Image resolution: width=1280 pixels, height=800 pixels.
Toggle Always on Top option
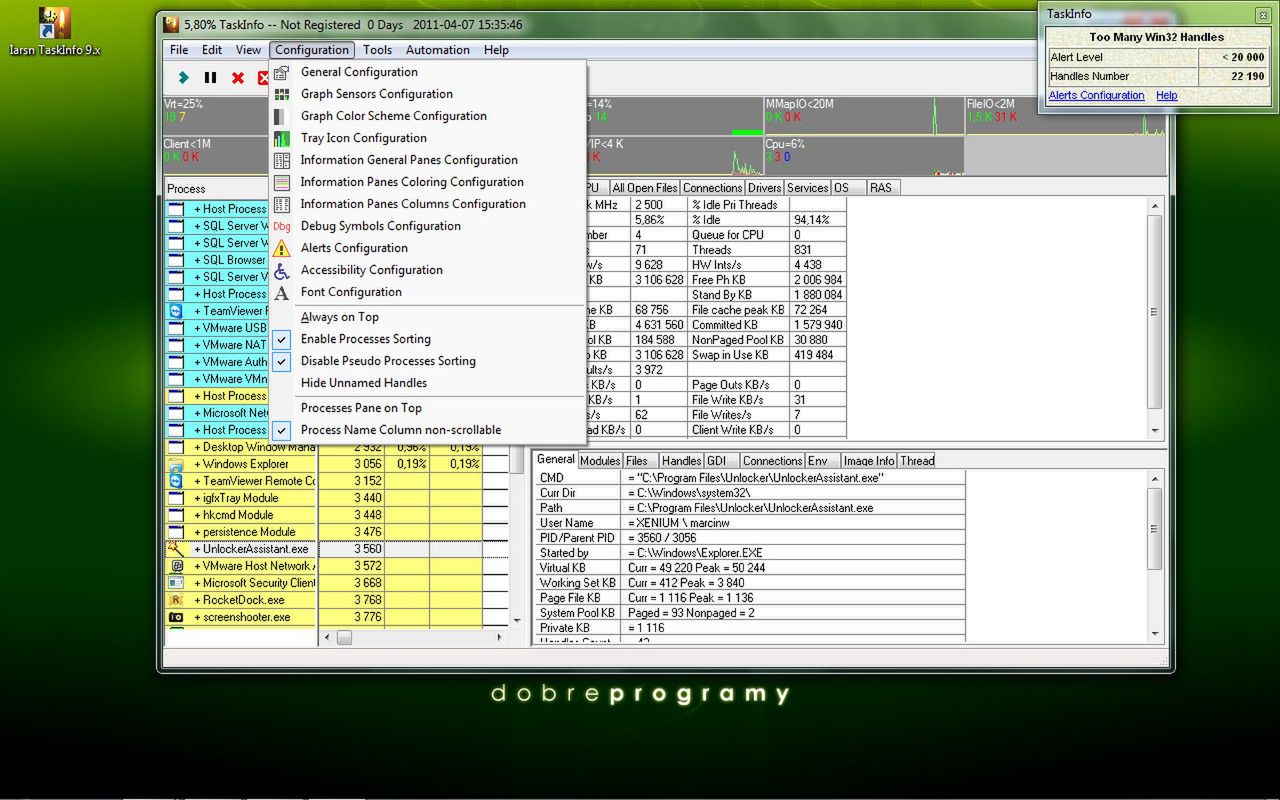[339, 317]
